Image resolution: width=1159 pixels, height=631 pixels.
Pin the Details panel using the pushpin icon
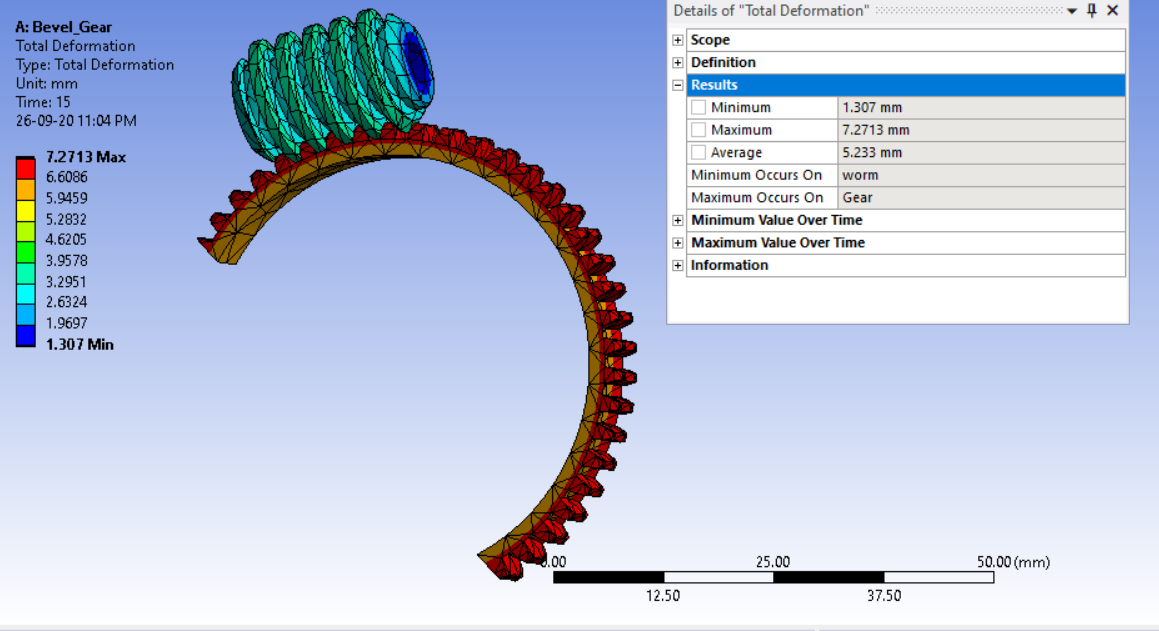pos(1094,11)
